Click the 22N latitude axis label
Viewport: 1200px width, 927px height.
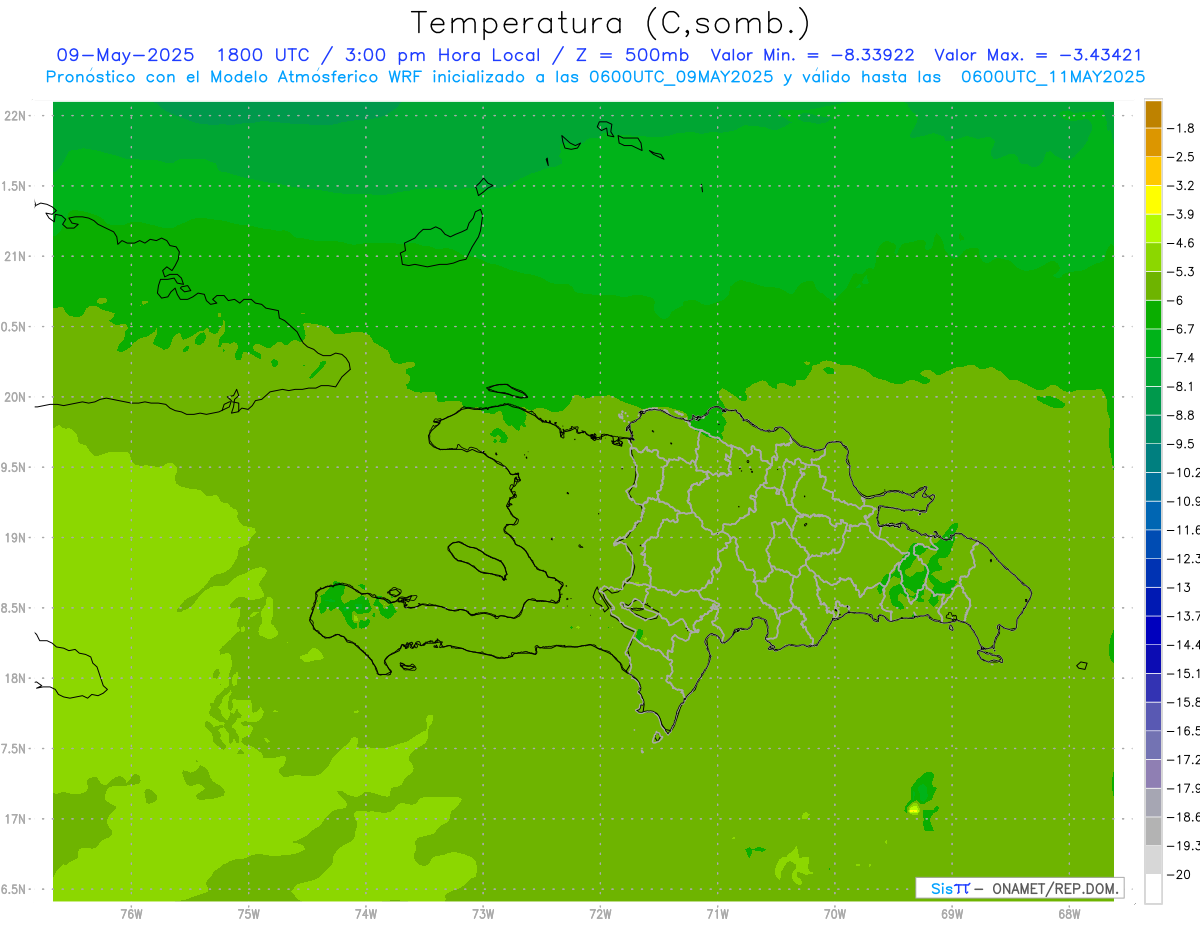tap(16, 116)
